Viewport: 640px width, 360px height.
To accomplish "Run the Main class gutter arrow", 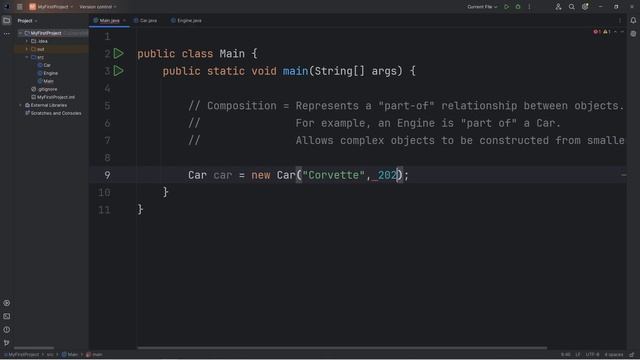I will tap(118, 53).
